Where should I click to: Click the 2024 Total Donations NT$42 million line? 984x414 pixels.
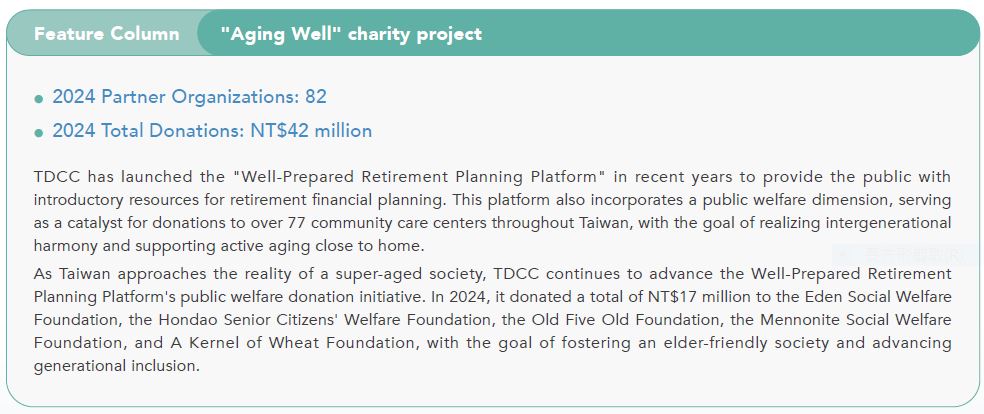click(x=212, y=130)
